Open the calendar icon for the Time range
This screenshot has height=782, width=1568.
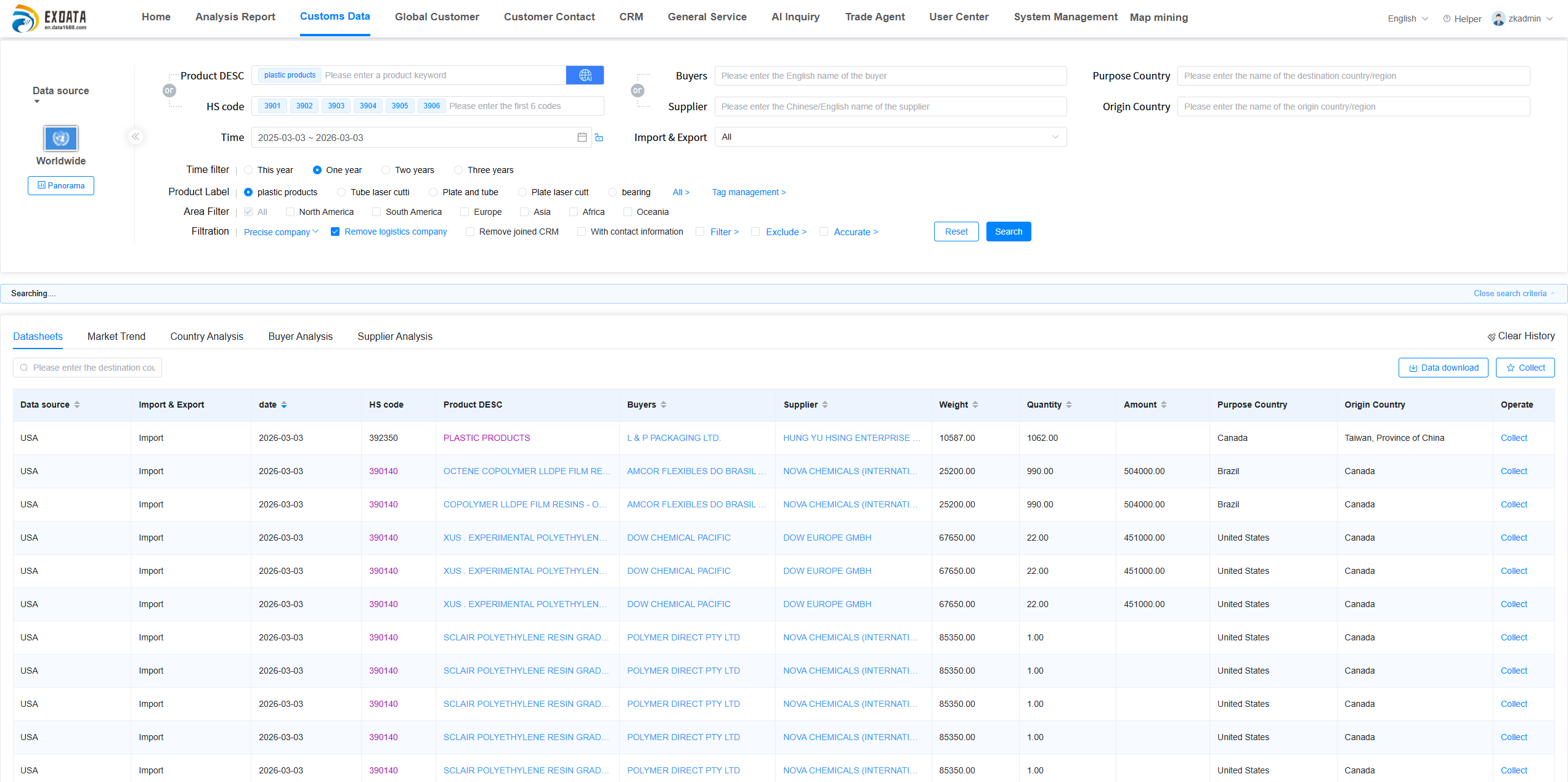point(581,137)
